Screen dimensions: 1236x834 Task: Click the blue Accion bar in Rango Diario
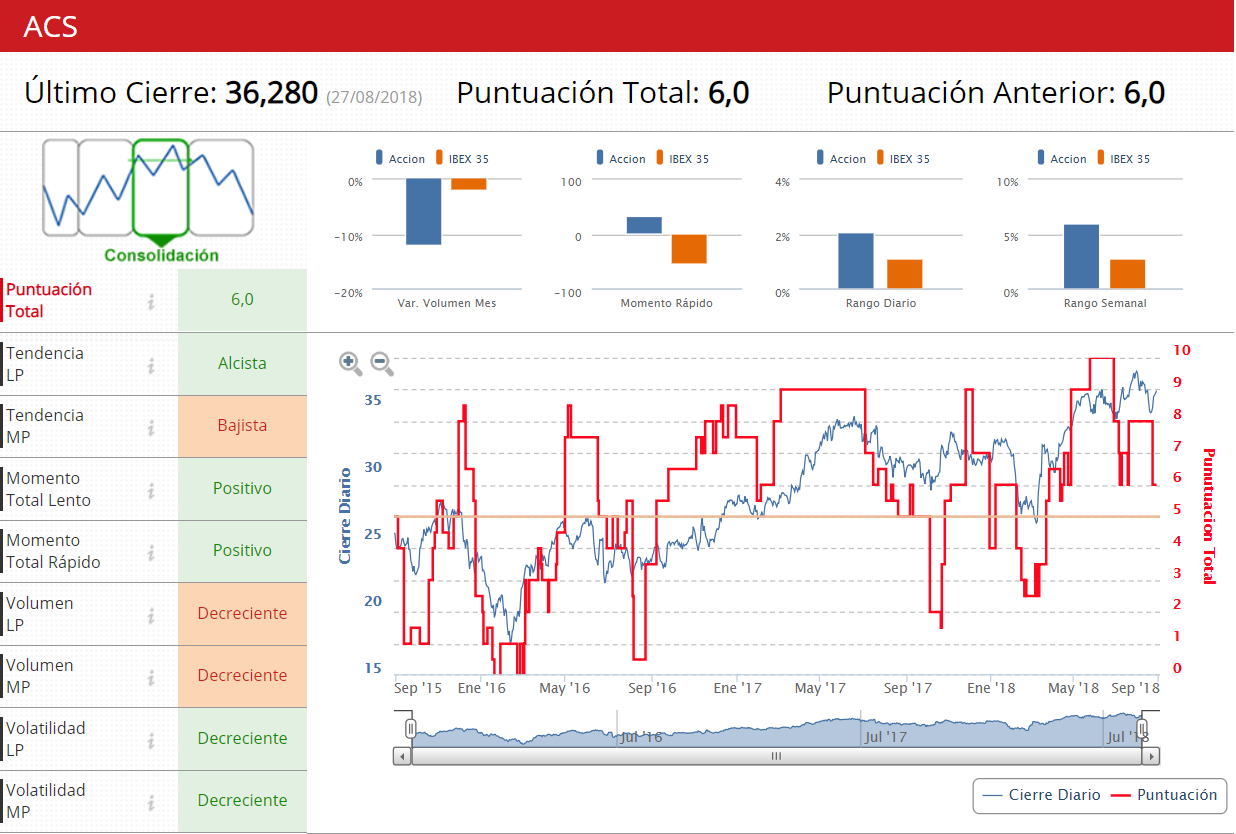(856, 262)
